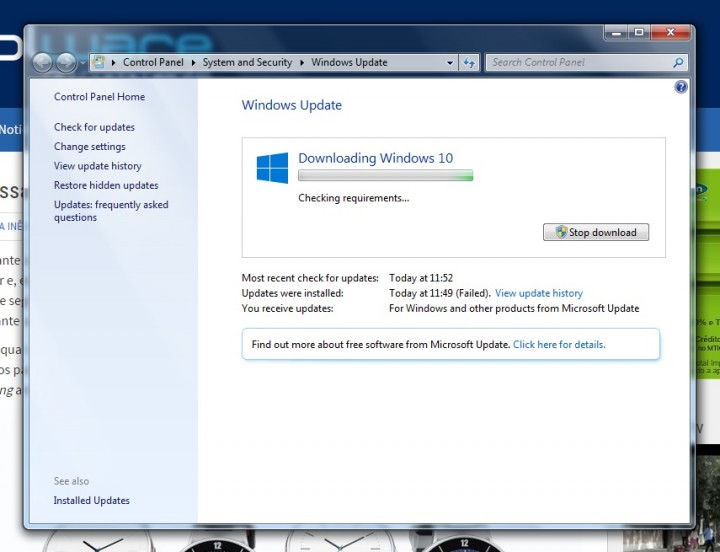
Task: Click the download progress bar
Action: click(385, 175)
